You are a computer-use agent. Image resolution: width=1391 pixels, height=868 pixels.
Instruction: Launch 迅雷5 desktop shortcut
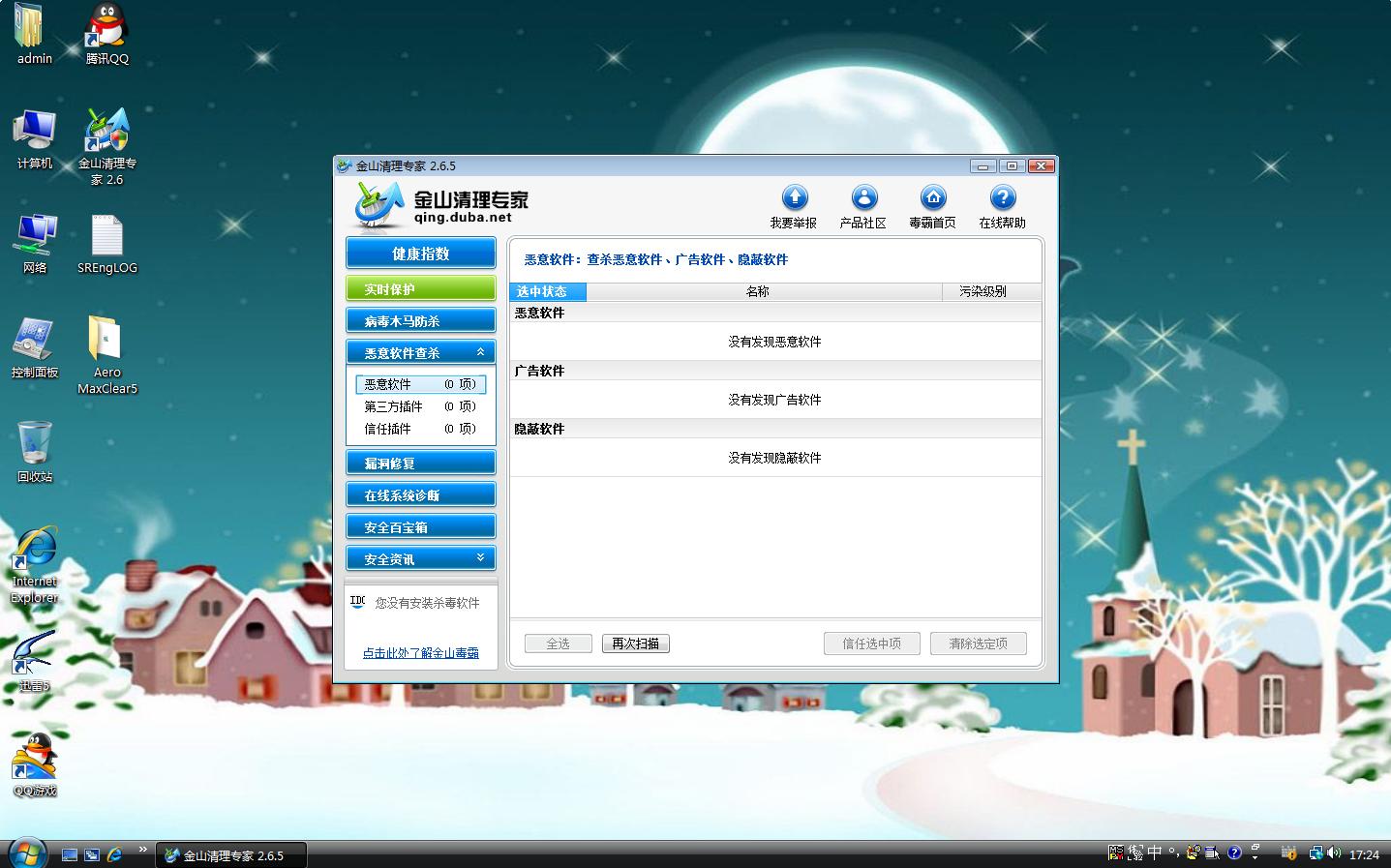pyautogui.click(x=35, y=661)
